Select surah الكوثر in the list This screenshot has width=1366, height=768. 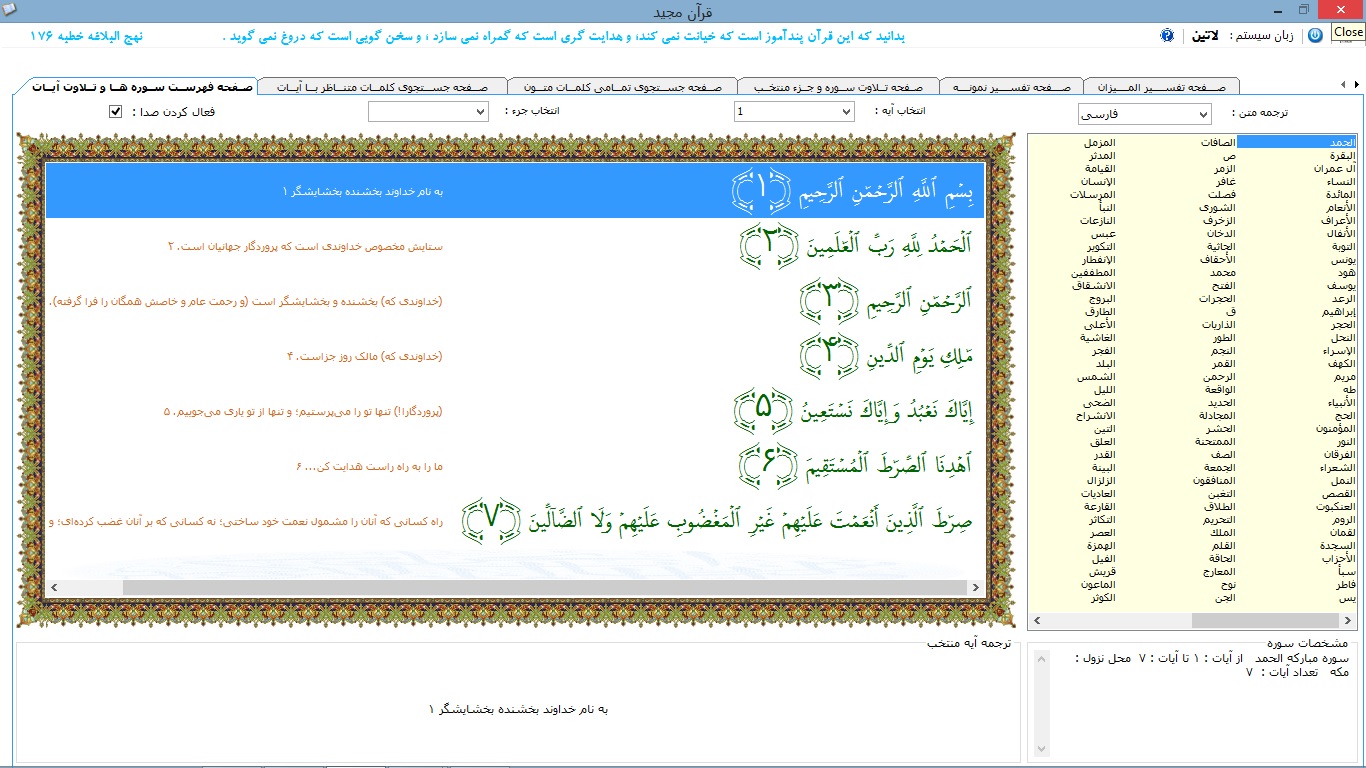[1101, 598]
